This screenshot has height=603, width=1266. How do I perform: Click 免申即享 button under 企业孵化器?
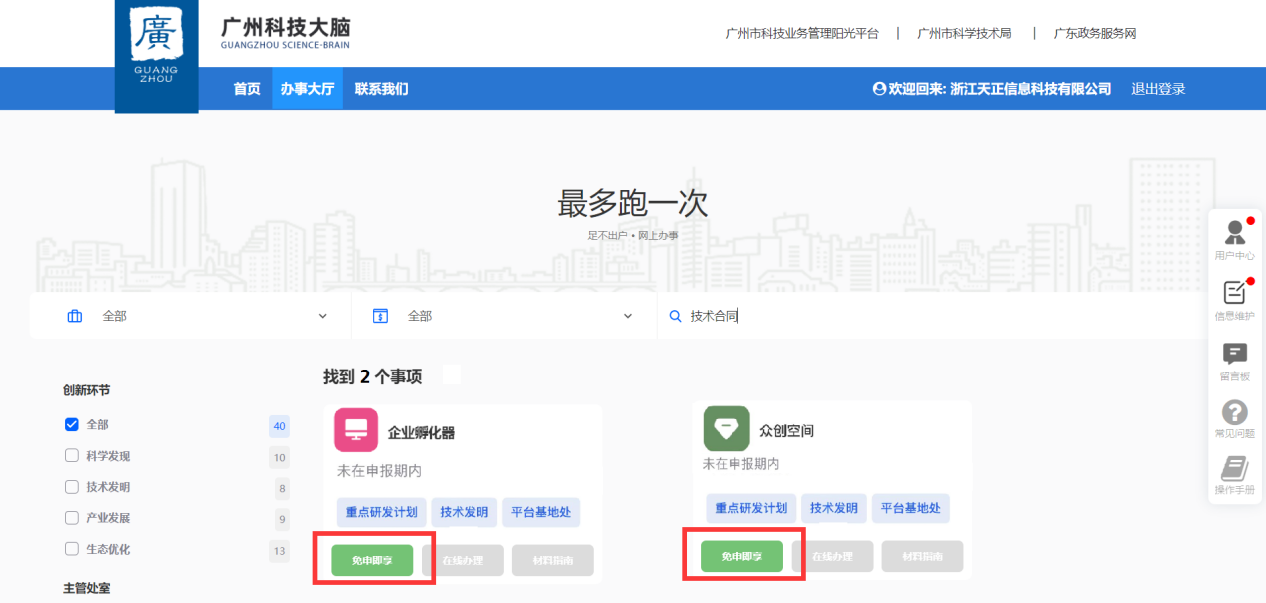tap(372, 560)
